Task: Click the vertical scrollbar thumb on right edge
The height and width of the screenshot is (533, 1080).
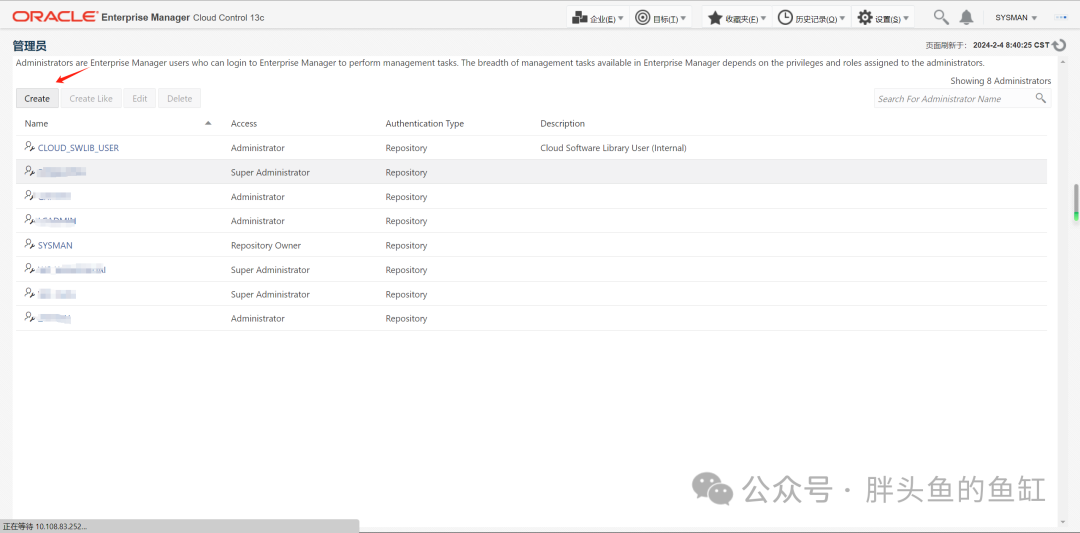Action: (x=1076, y=202)
